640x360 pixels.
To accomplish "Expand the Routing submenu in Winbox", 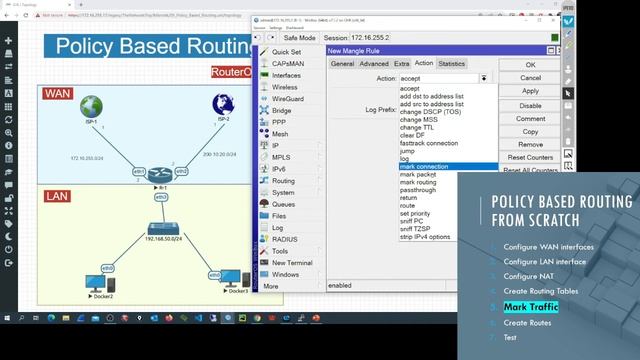I will [x=292, y=181].
